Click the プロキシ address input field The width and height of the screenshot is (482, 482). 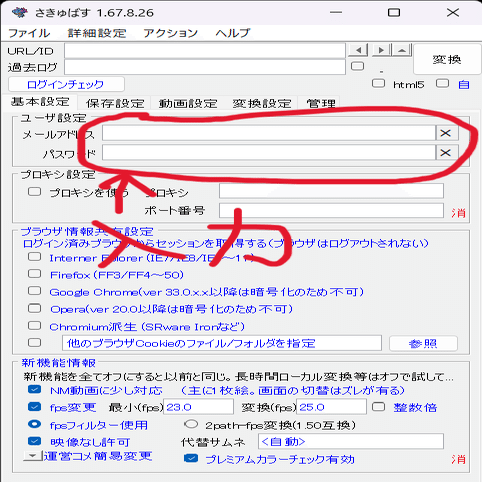point(331,191)
